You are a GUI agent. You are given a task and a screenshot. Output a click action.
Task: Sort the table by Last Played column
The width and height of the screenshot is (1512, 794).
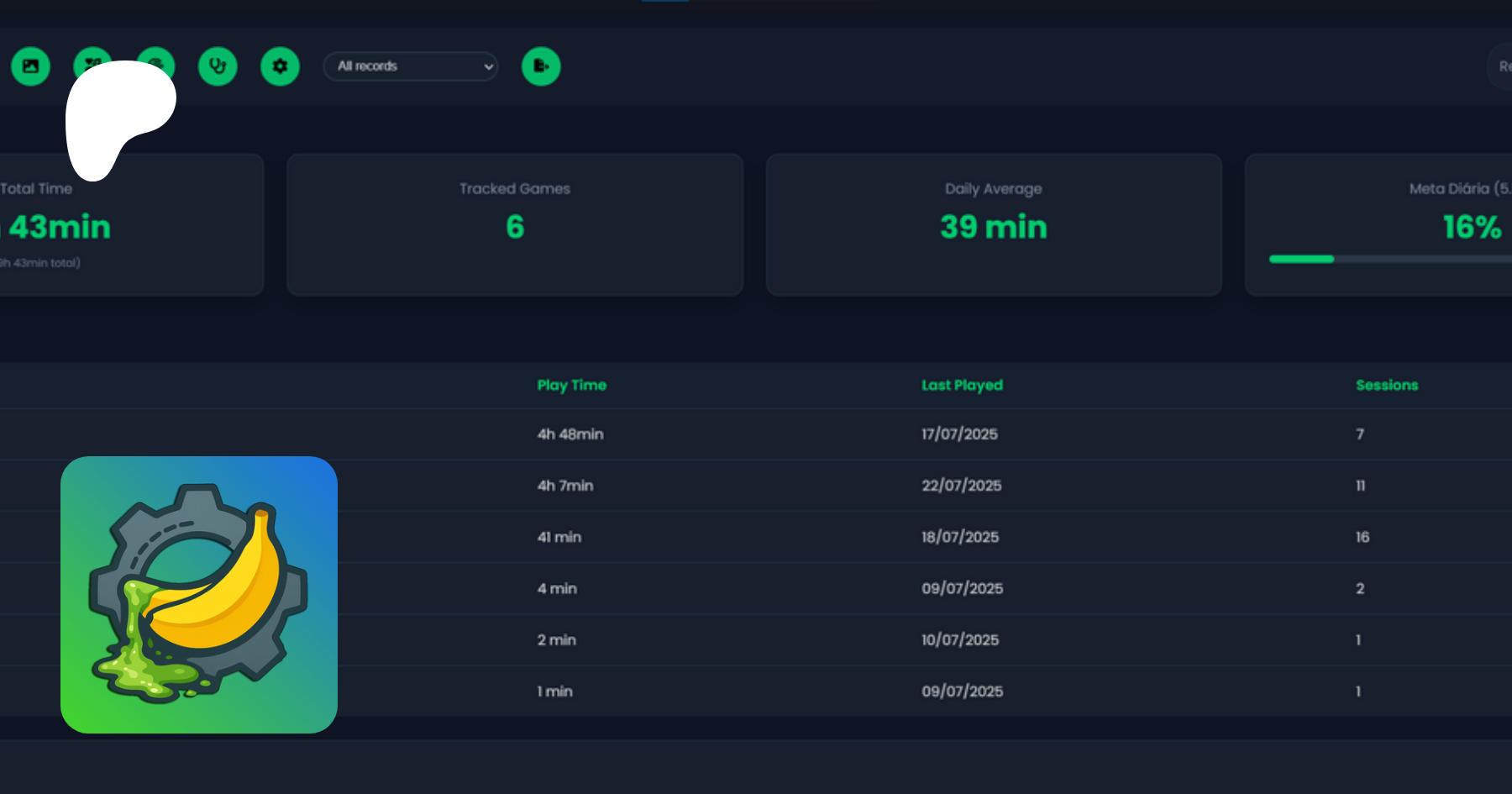pyautogui.click(x=962, y=385)
